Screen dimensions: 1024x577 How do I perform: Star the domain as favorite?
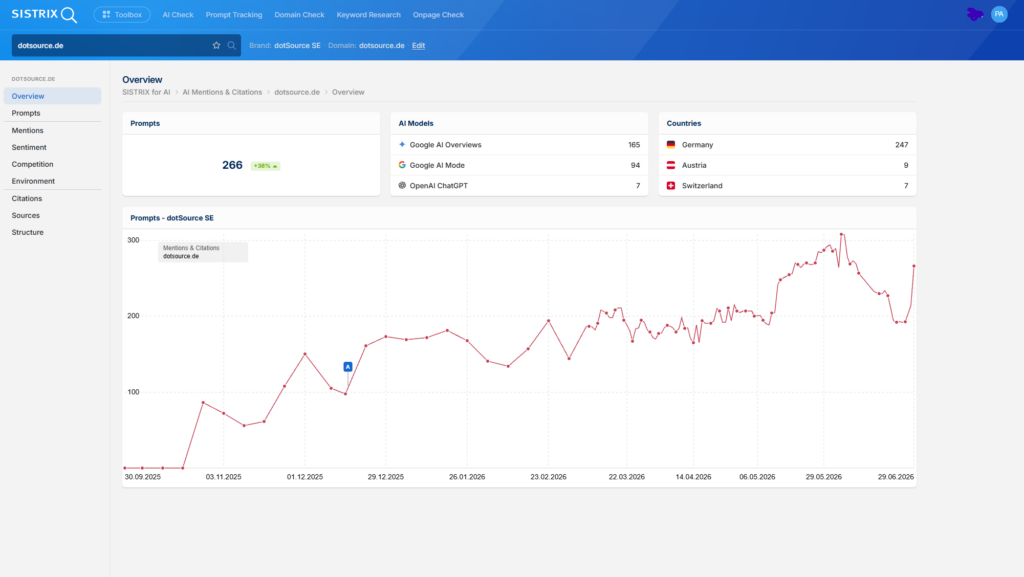(216, 46)
